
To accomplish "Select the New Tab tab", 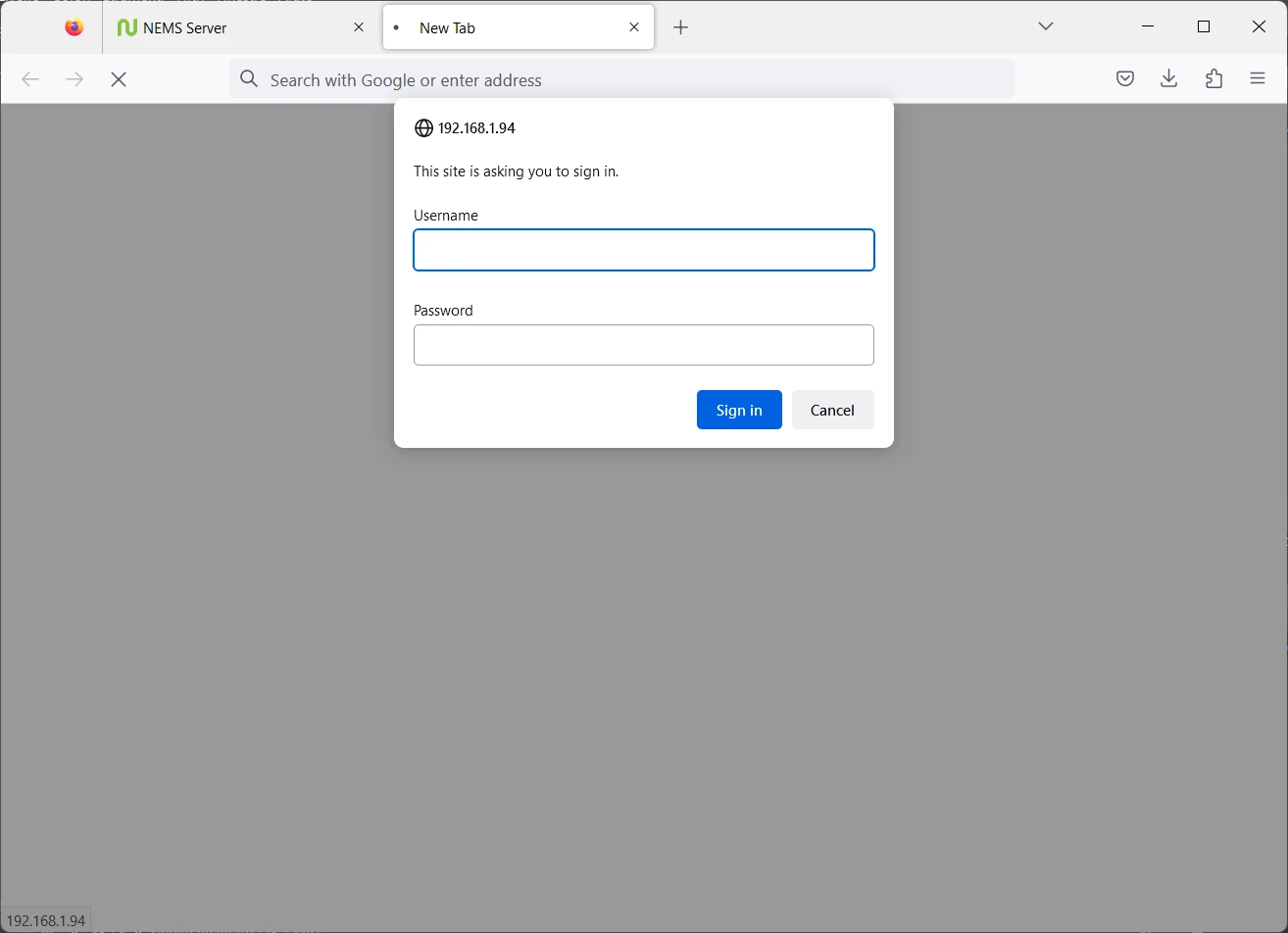I will (x=519, y=27).
